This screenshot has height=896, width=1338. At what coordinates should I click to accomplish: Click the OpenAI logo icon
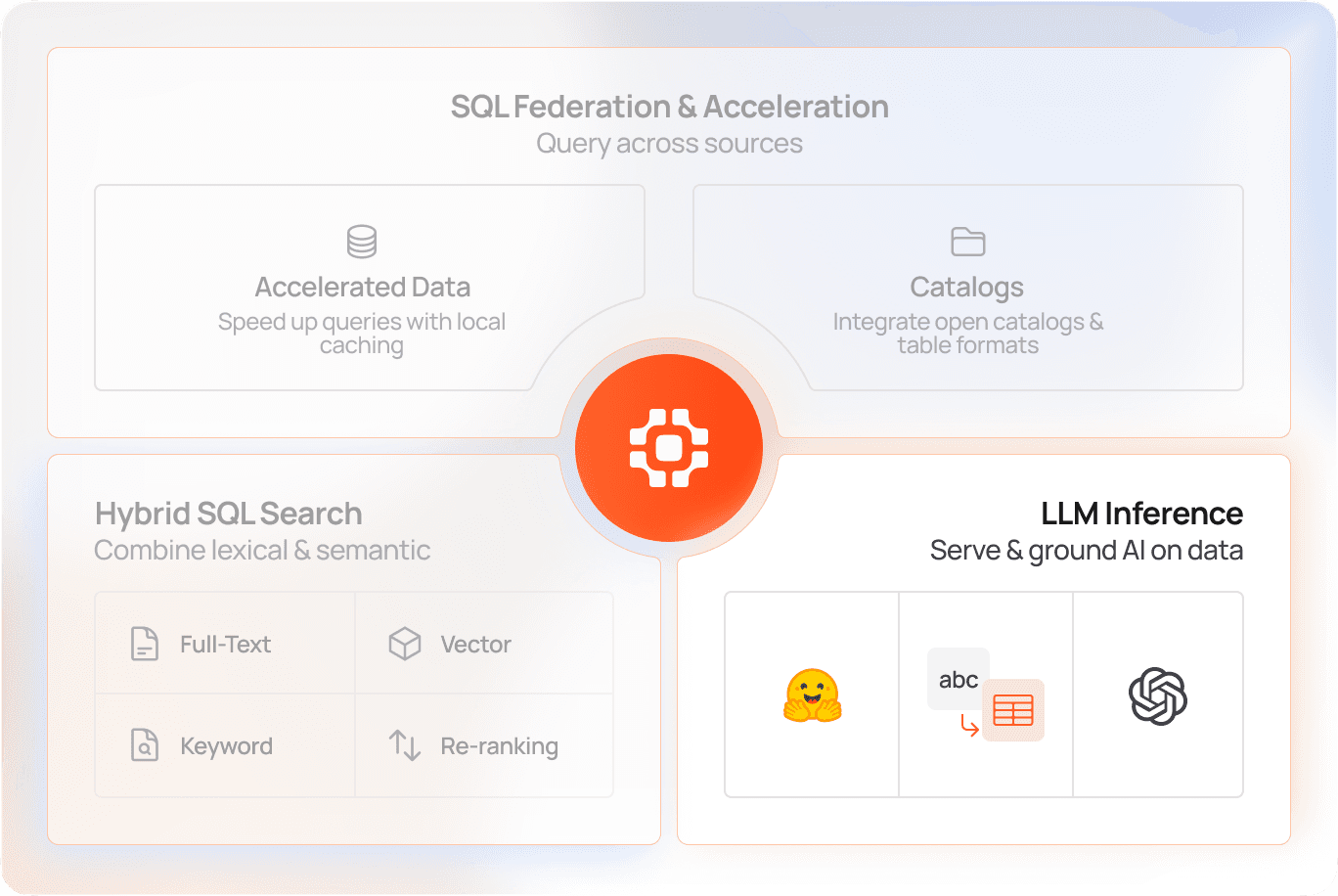1158,695
